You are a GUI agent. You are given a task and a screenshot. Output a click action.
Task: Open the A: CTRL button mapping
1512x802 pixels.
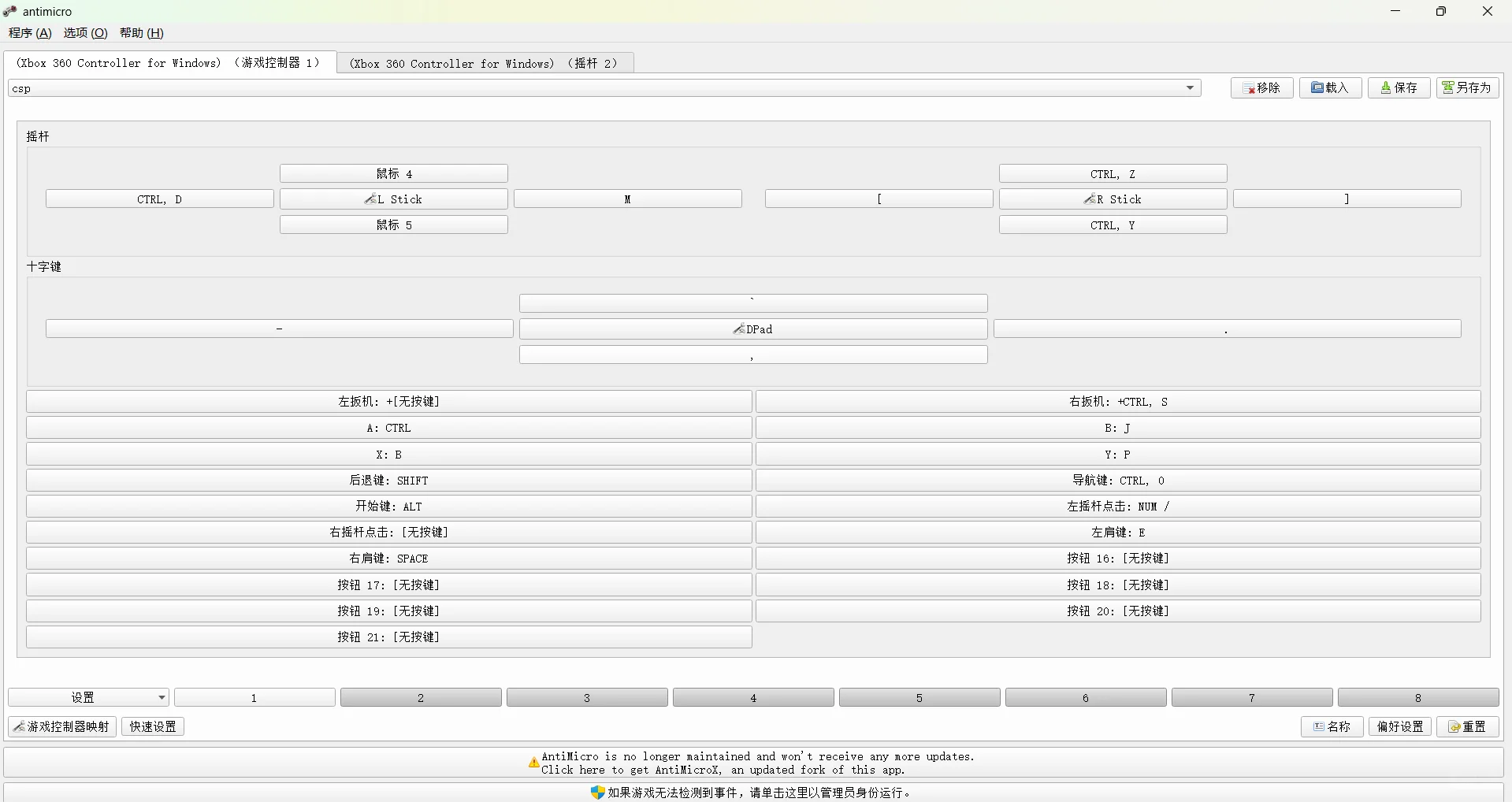tap(389, 428)
